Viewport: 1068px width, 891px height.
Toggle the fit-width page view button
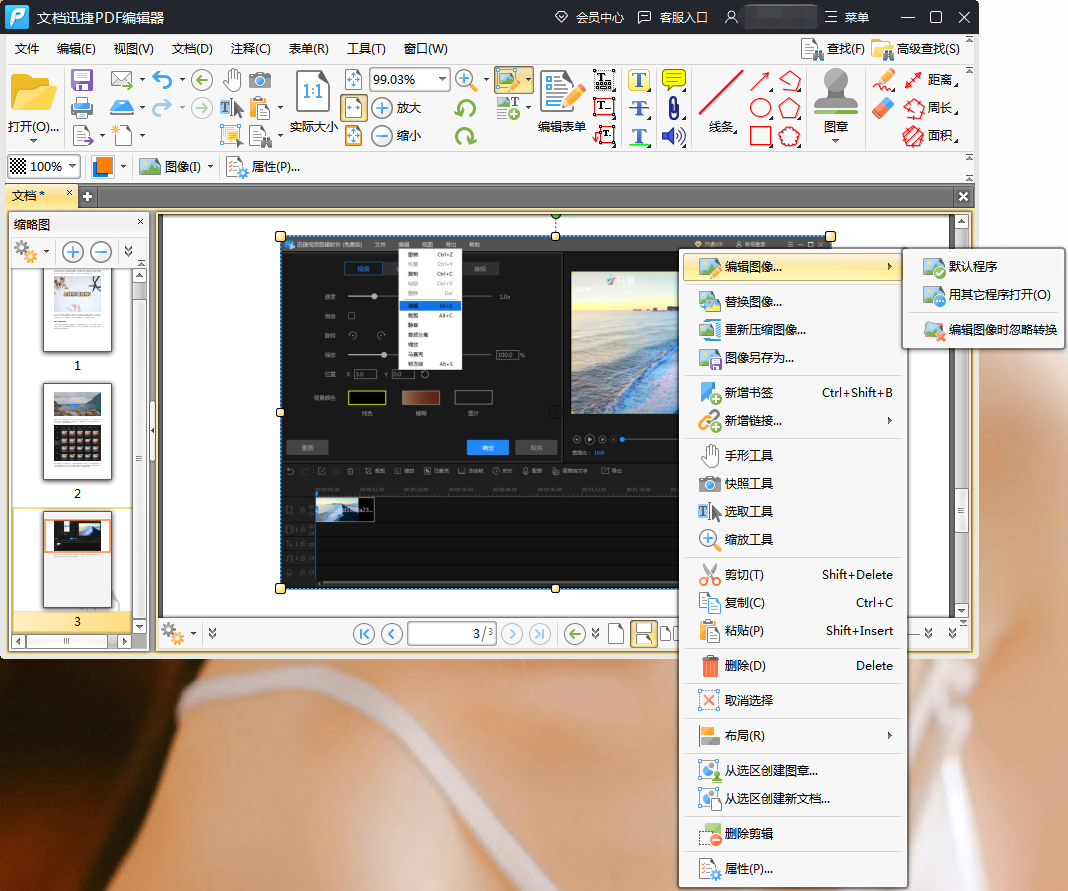tap(353, 108)
